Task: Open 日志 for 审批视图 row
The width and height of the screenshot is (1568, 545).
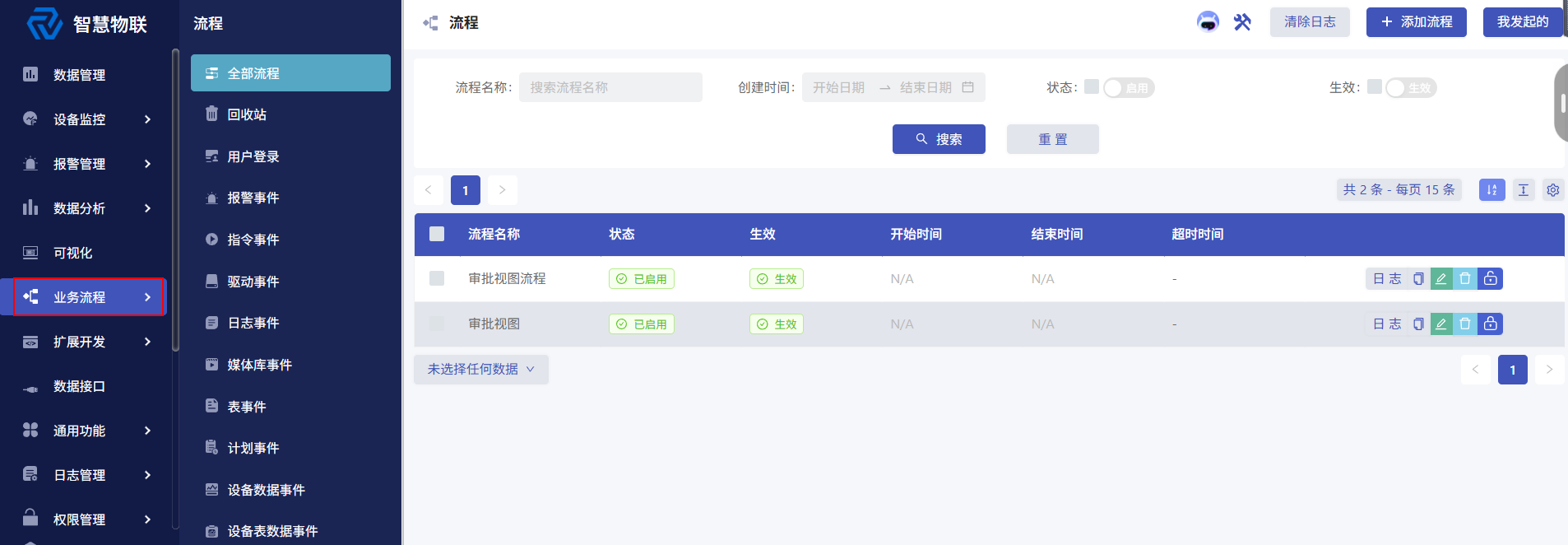Action: 1387,324
